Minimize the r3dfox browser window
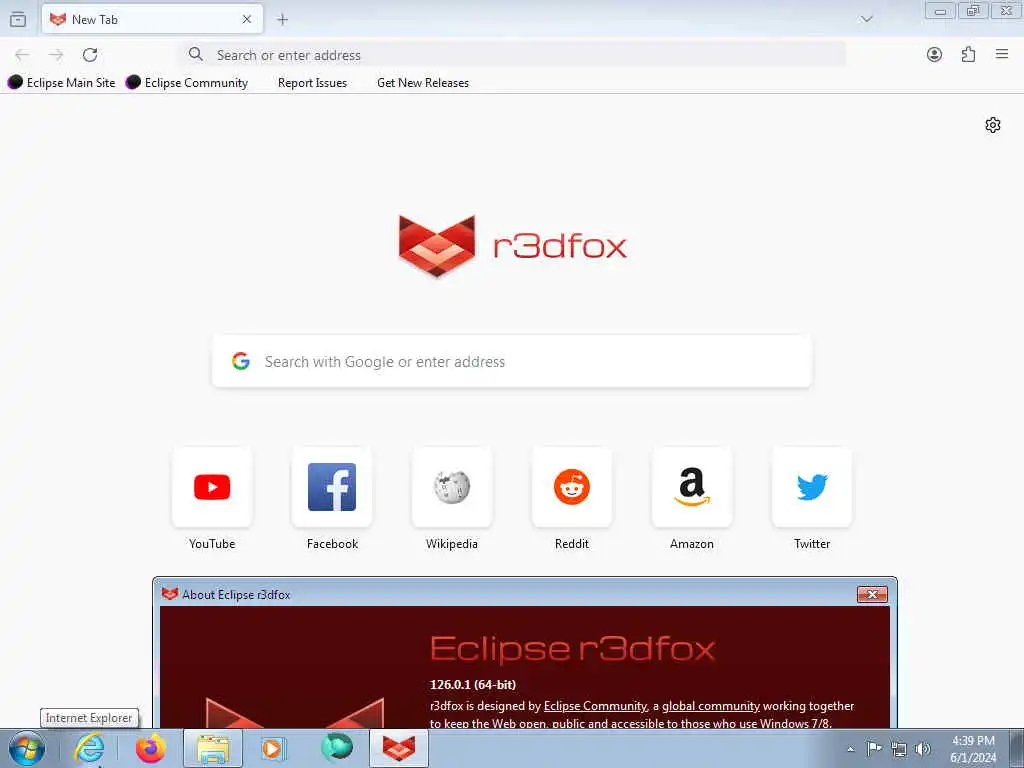1024x768 pixels. 940,11
